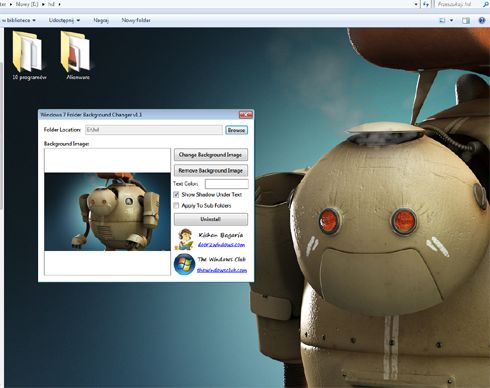Open the thewindowsclub.com link

pos(222,270)
